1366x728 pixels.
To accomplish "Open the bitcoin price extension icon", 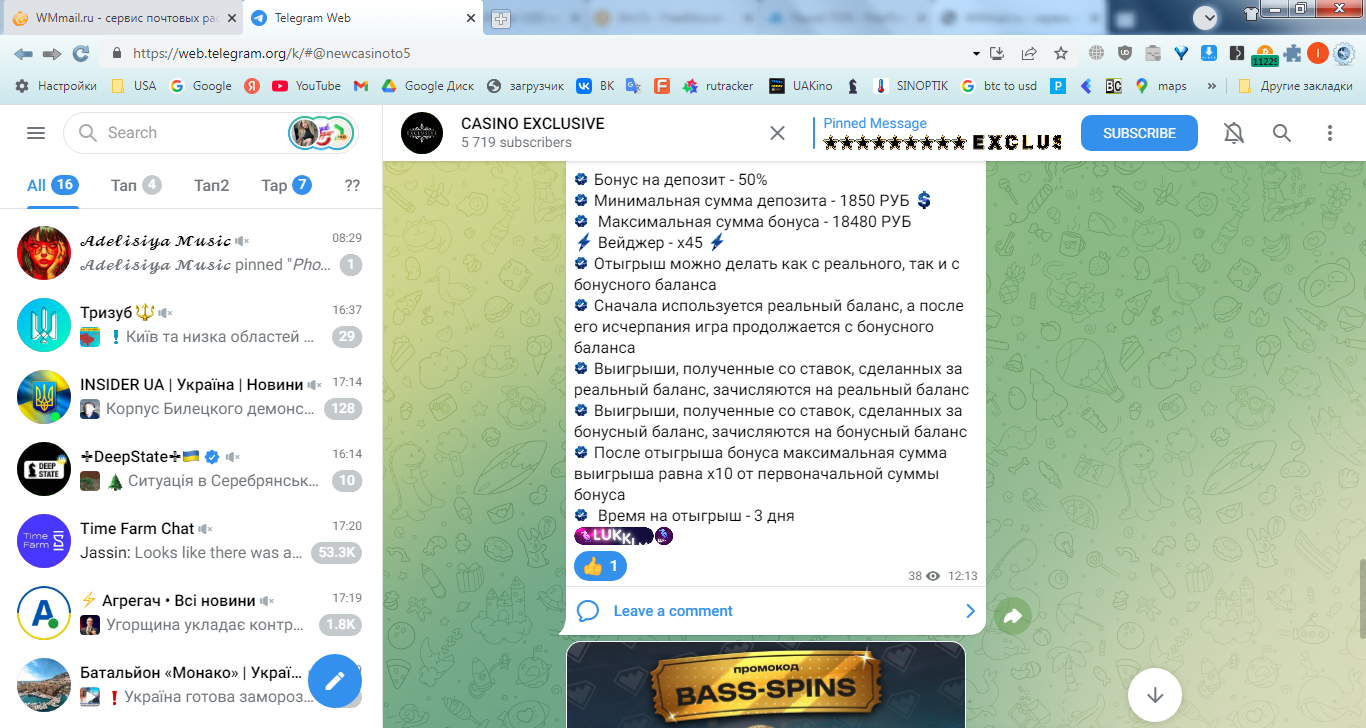I will pyautogui.click(x=1265, y=55).
